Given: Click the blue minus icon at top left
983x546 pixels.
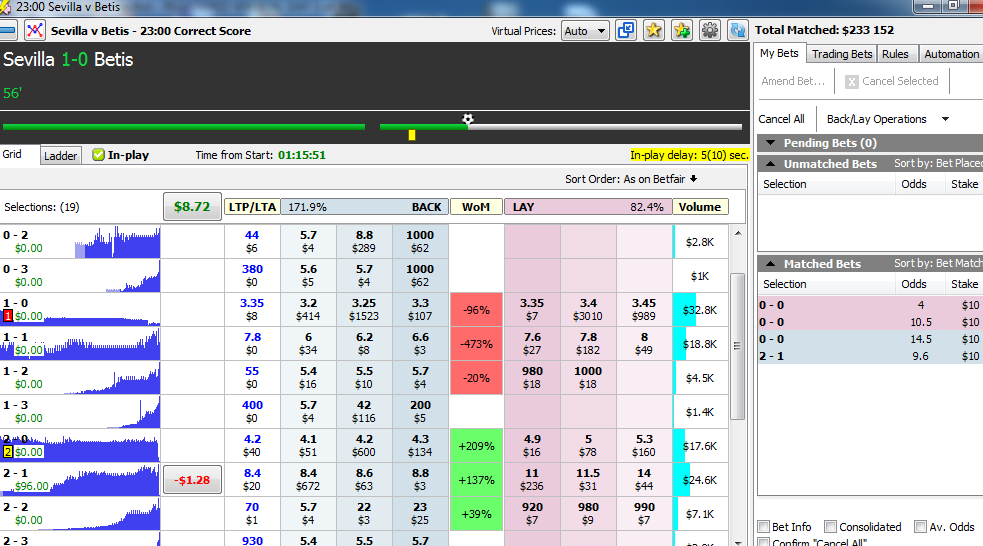Looking at the screenshot, I should (9, 30).
